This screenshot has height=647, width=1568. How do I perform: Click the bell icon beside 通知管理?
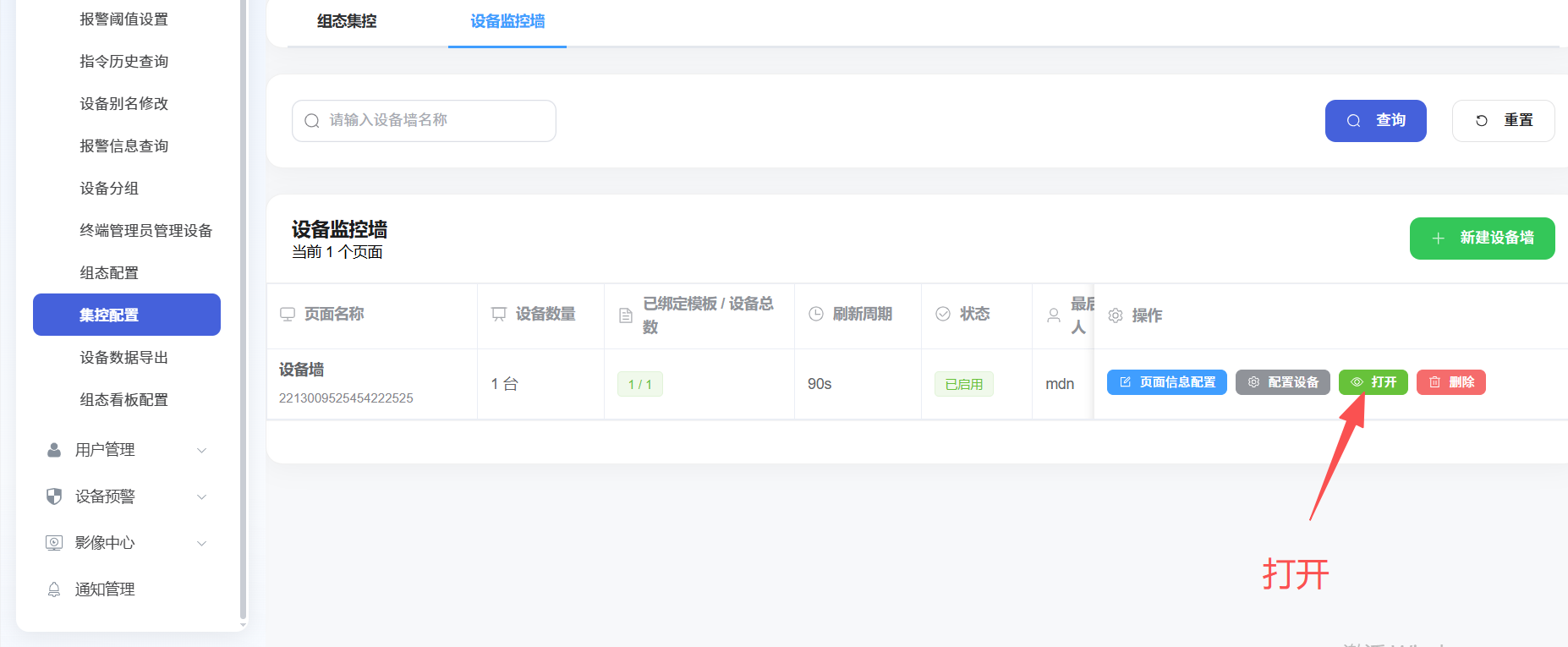54,589
